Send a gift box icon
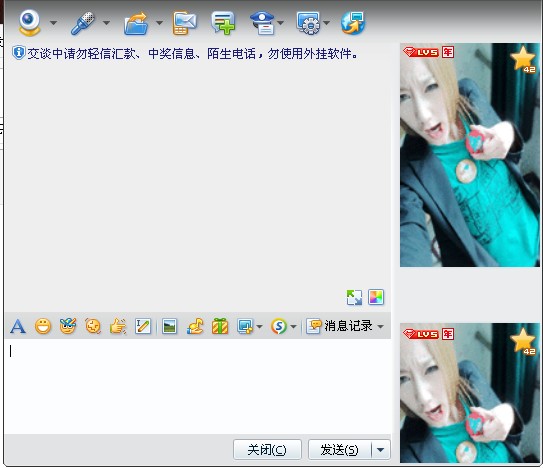 click(x=220, y=326)
